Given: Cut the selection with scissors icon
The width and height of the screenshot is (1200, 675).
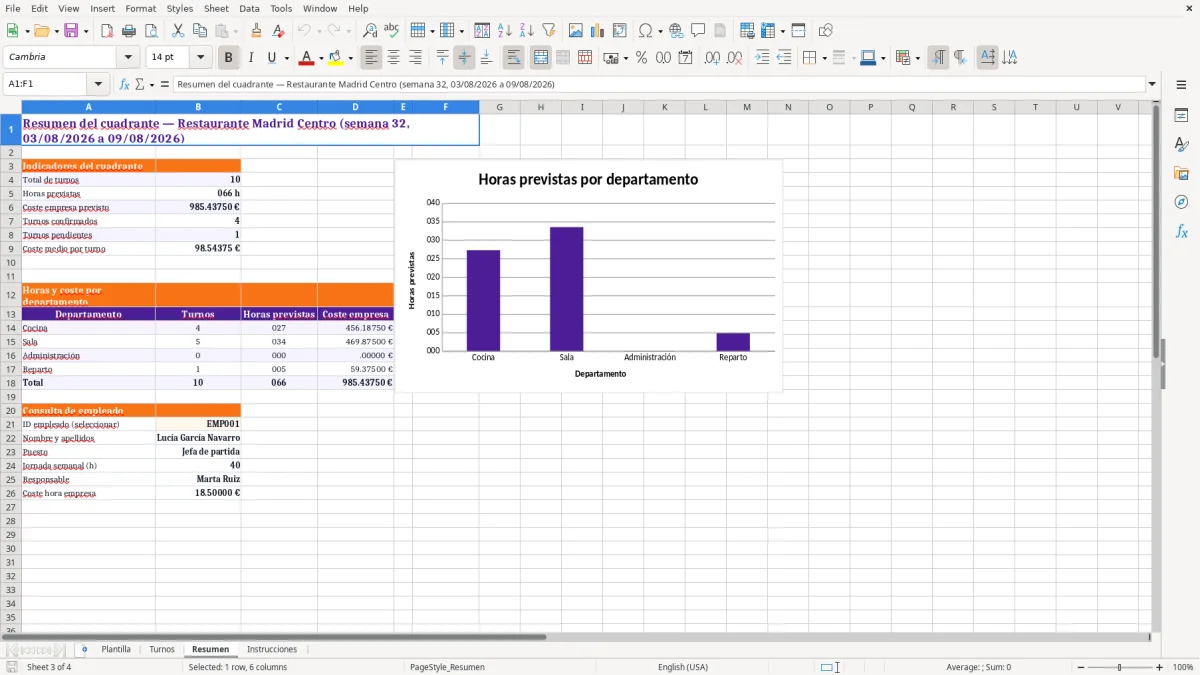Looking at the screenshot, I should point(177,31).
